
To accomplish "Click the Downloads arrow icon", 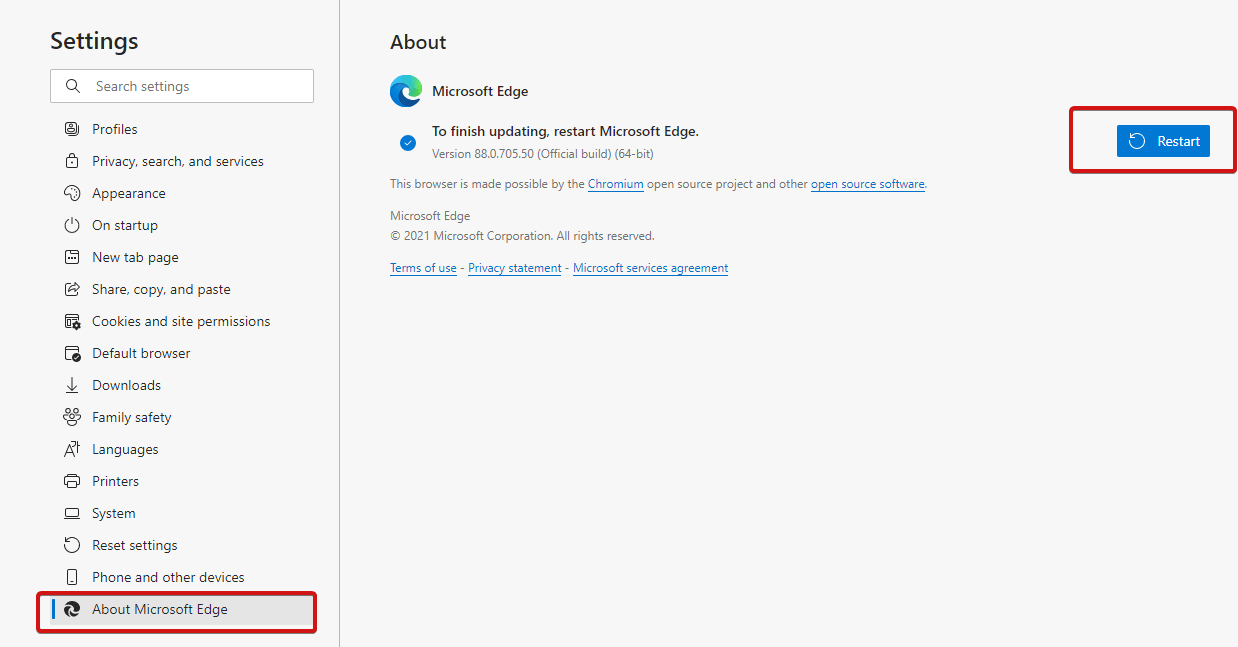I will pos(71,384).
